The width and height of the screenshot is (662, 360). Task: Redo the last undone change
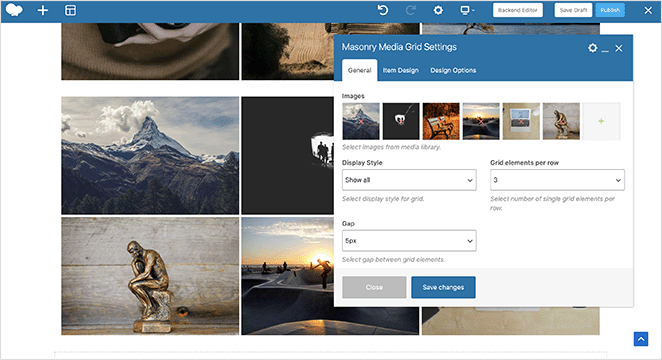coord(410,10)
